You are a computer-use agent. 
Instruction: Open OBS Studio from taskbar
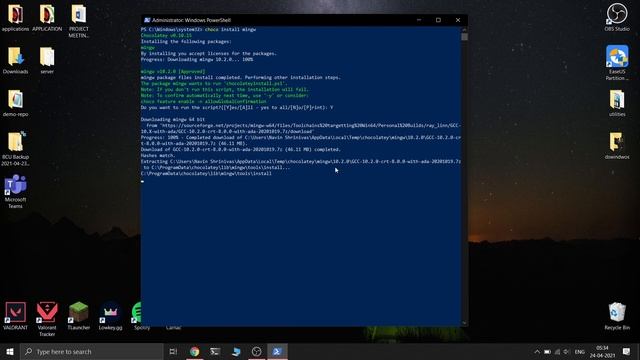[x=256, y=351]
